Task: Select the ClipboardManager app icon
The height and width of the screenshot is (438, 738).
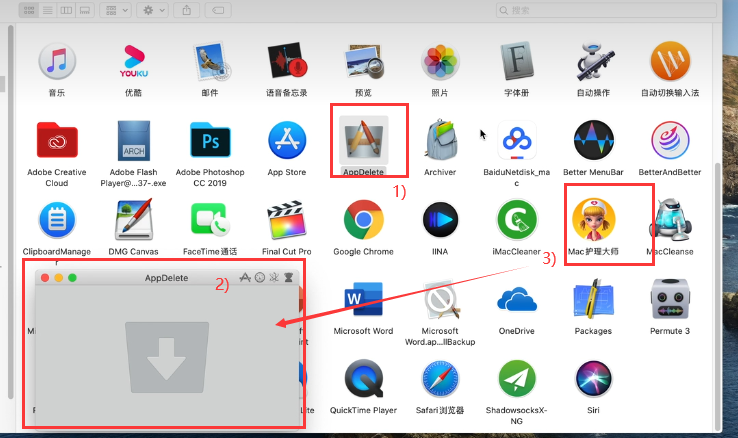Action: pos(57,220)
